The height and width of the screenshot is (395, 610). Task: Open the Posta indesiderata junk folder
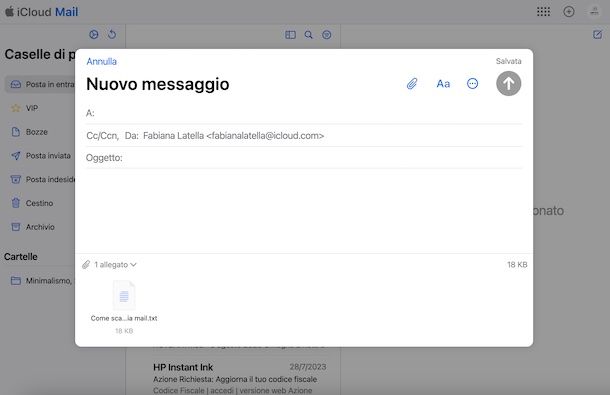pos(43,179)
